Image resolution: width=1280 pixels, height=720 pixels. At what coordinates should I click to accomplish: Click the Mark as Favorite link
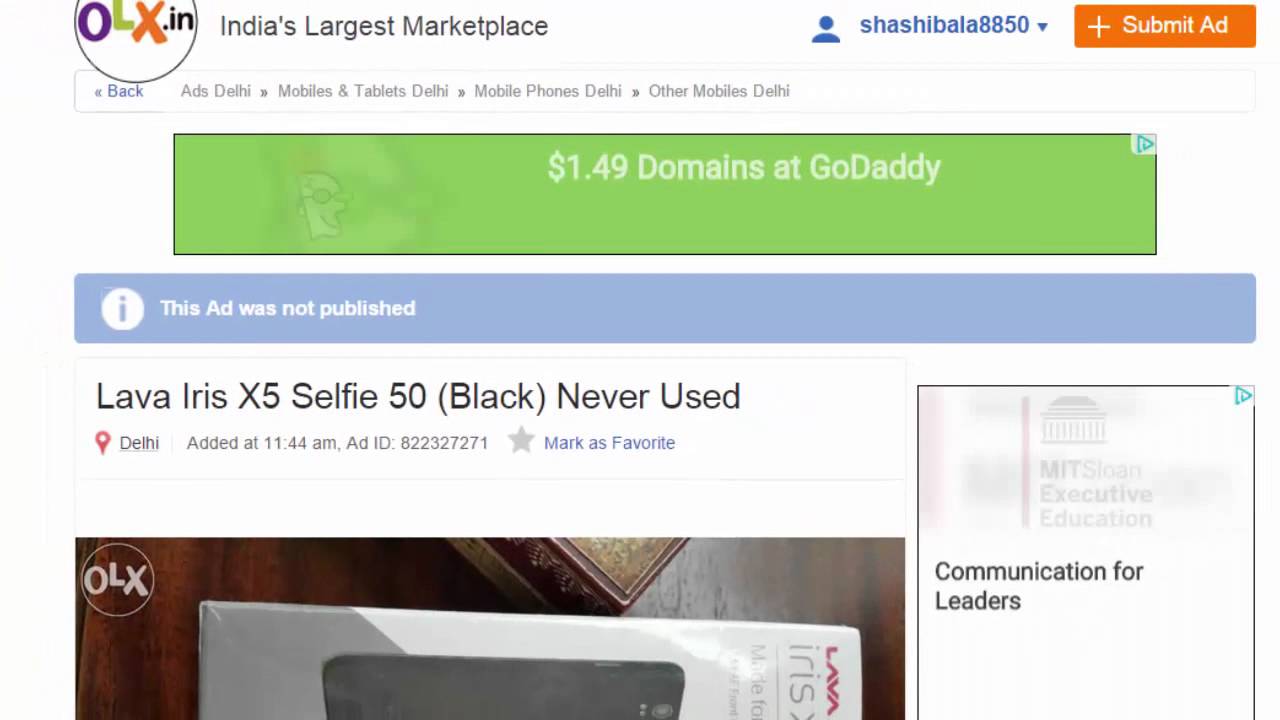pyautogui.click(x=609, y=443)
